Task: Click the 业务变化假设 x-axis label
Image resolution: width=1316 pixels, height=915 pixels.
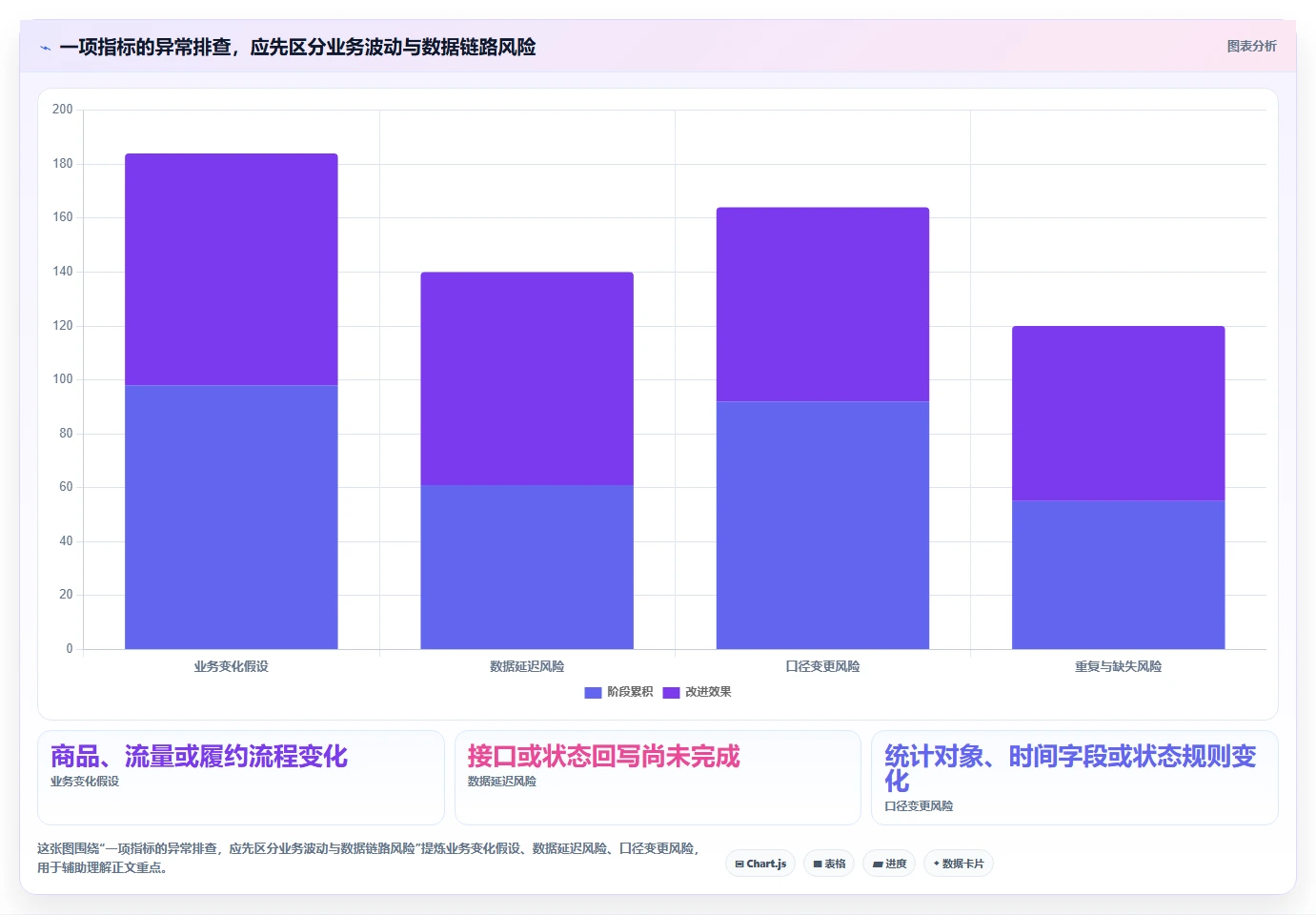Action: pos(232,666)
